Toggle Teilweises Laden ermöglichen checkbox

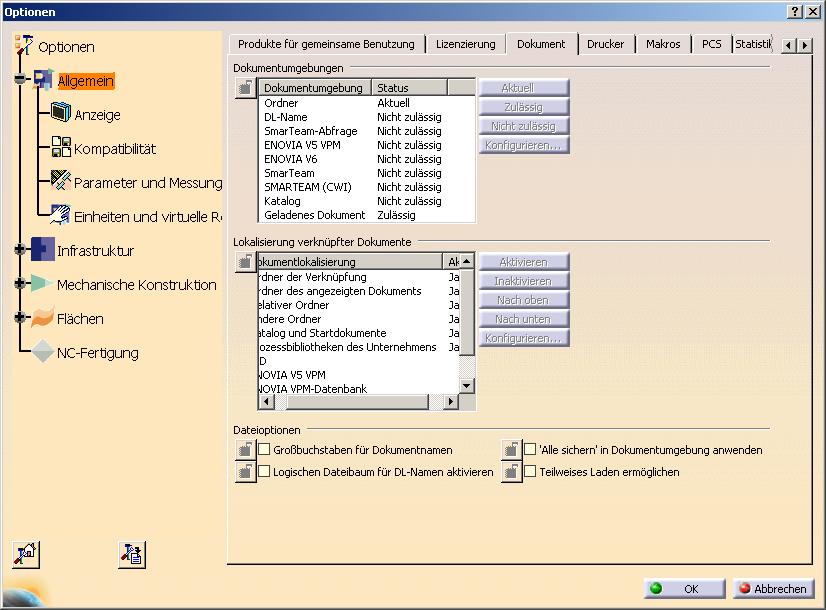click(x=530, y=471)
